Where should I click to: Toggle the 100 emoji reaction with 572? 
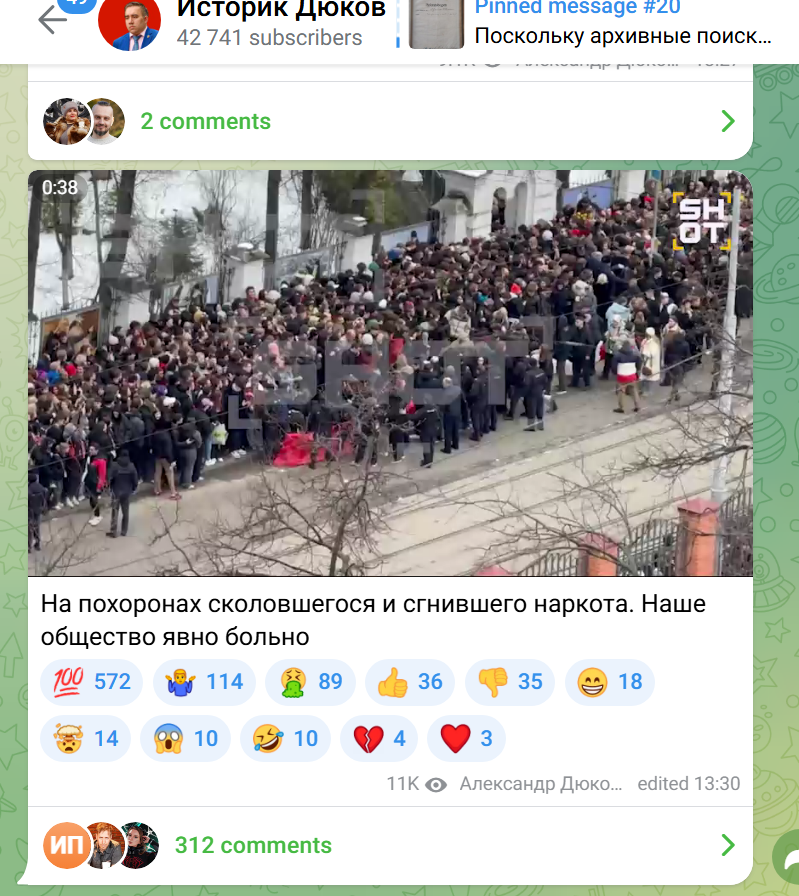[91, 682]
